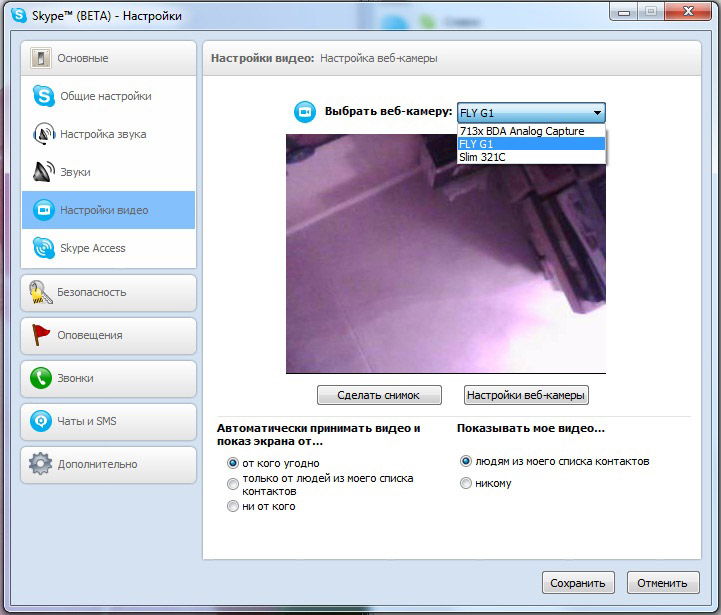
Task: Go to Настройка звука page
Action: pyautogui.click(x=109, y=134)
